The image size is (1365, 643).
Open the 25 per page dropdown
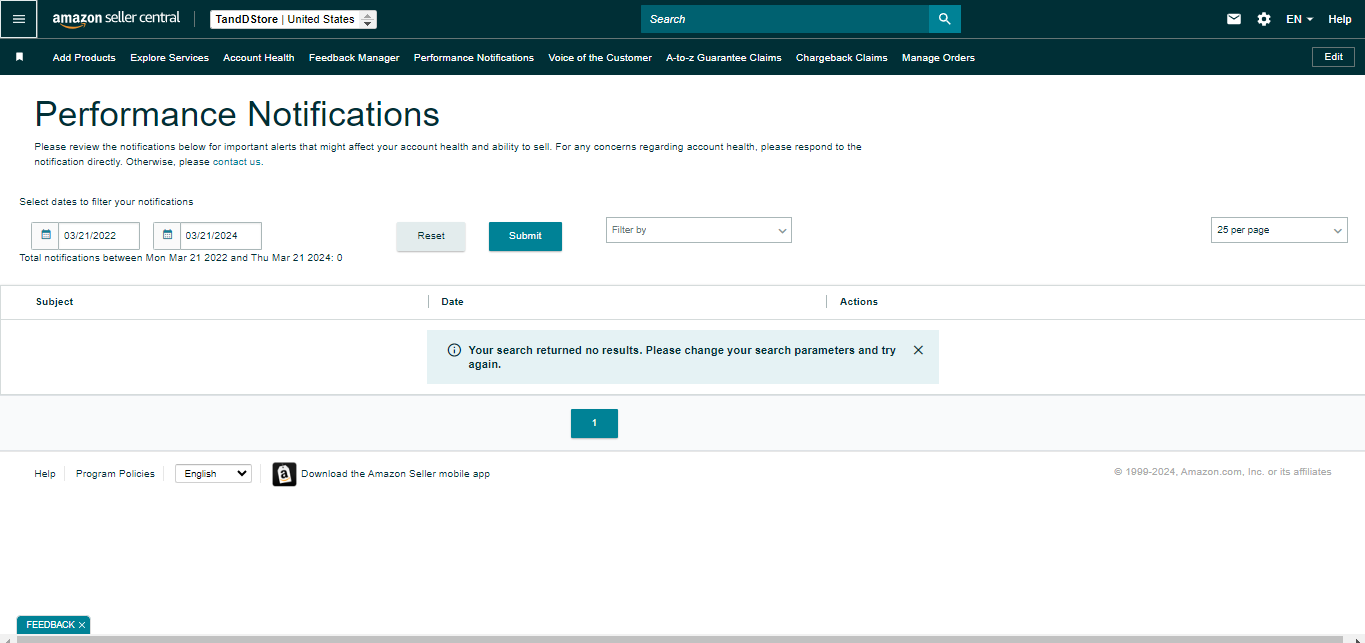(x=1279, y=230)
